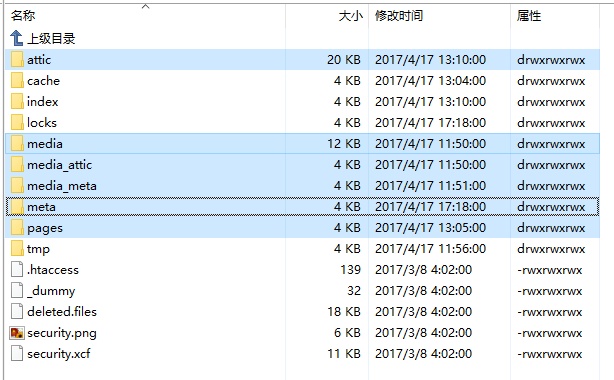614x380 pixels.
Task: Click the cache folder icon
Action: (x=17, y=81)
